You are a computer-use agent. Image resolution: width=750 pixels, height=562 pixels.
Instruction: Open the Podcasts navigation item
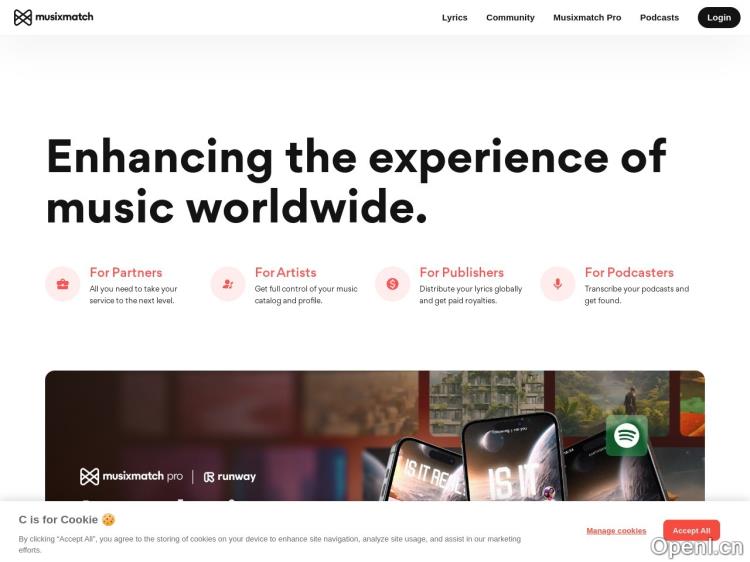click(659, 18)
